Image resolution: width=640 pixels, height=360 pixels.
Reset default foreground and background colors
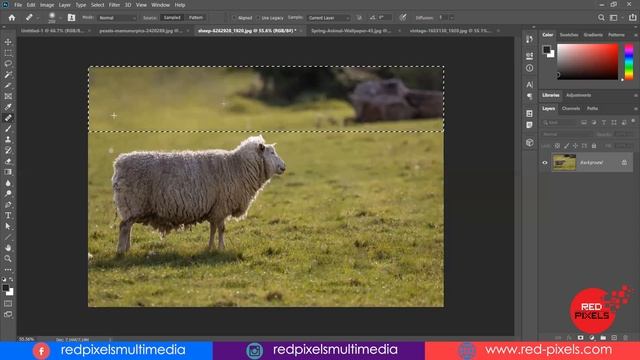pos(4,280)
